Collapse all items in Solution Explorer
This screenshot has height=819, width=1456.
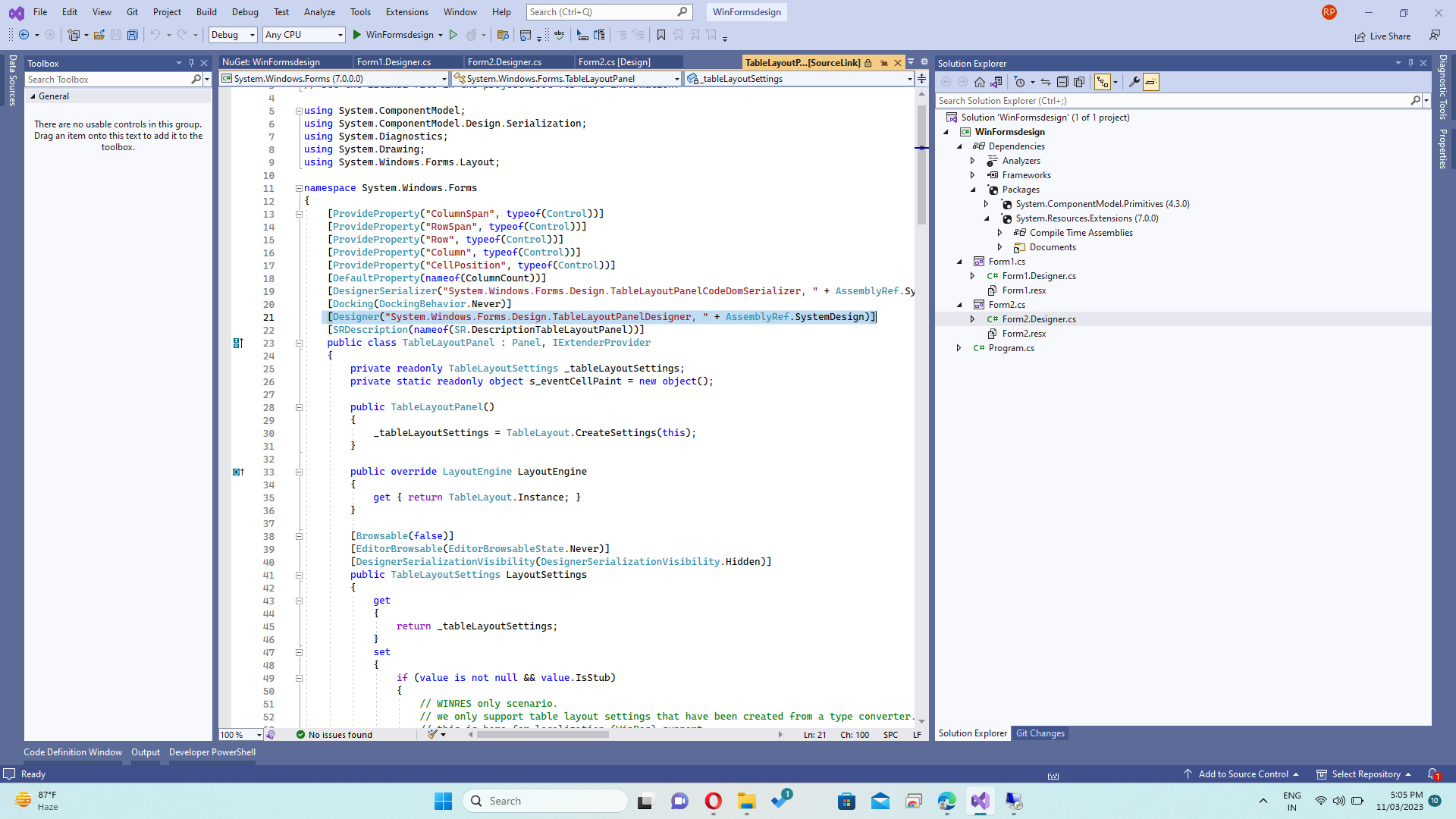(x=1062, y=82)
